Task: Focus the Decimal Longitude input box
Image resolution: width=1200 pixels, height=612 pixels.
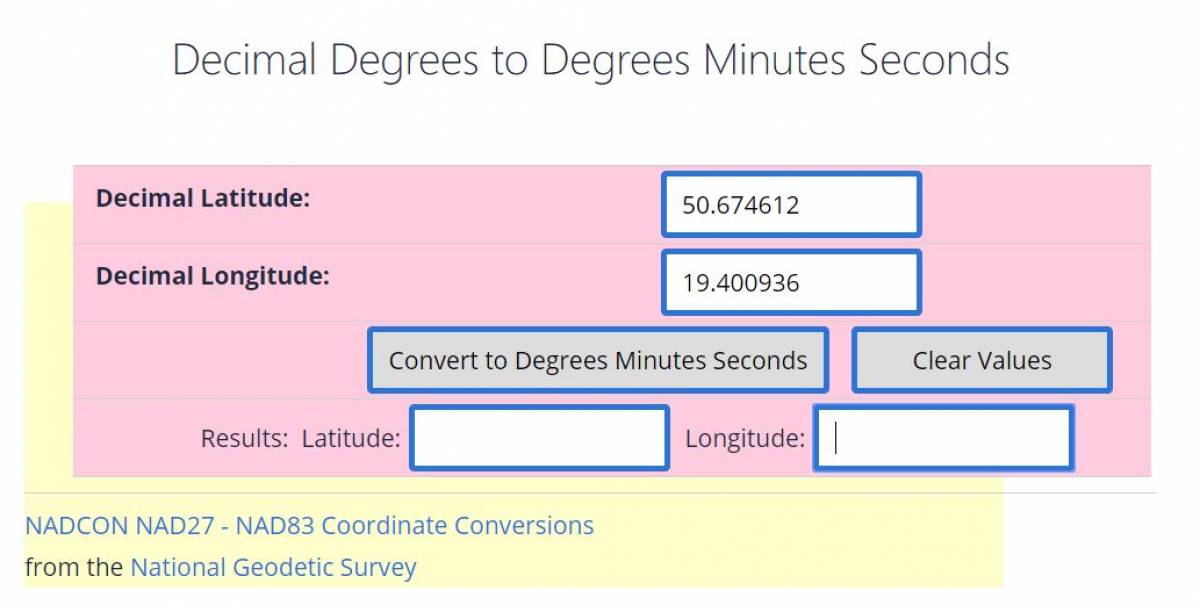Action: point(790,283)
